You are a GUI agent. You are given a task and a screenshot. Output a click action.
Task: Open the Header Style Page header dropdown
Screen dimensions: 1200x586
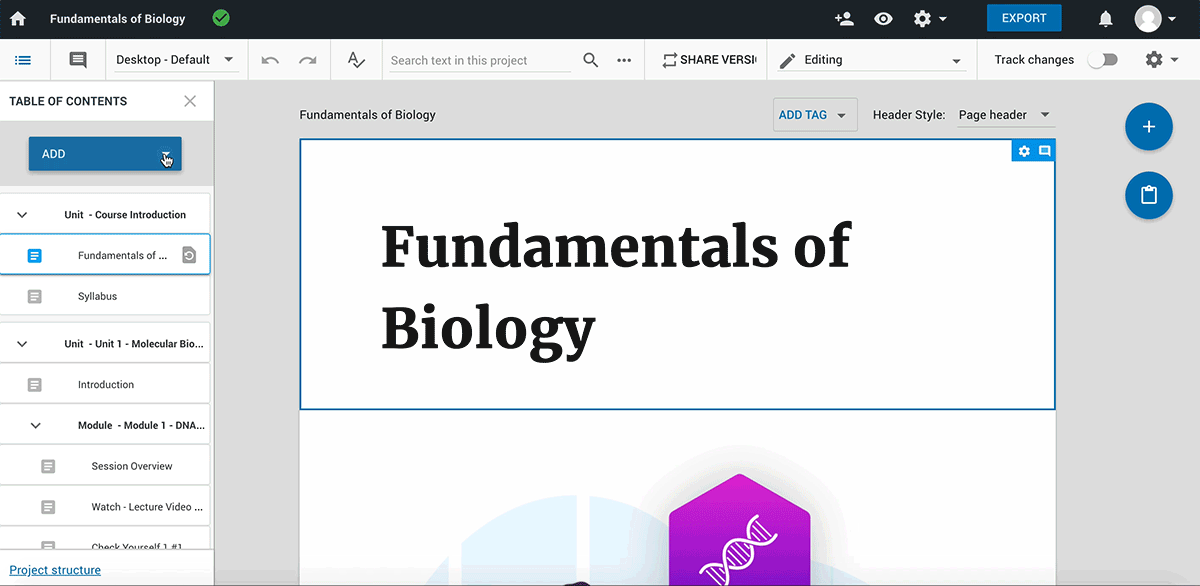click(x=1005, y=115)
